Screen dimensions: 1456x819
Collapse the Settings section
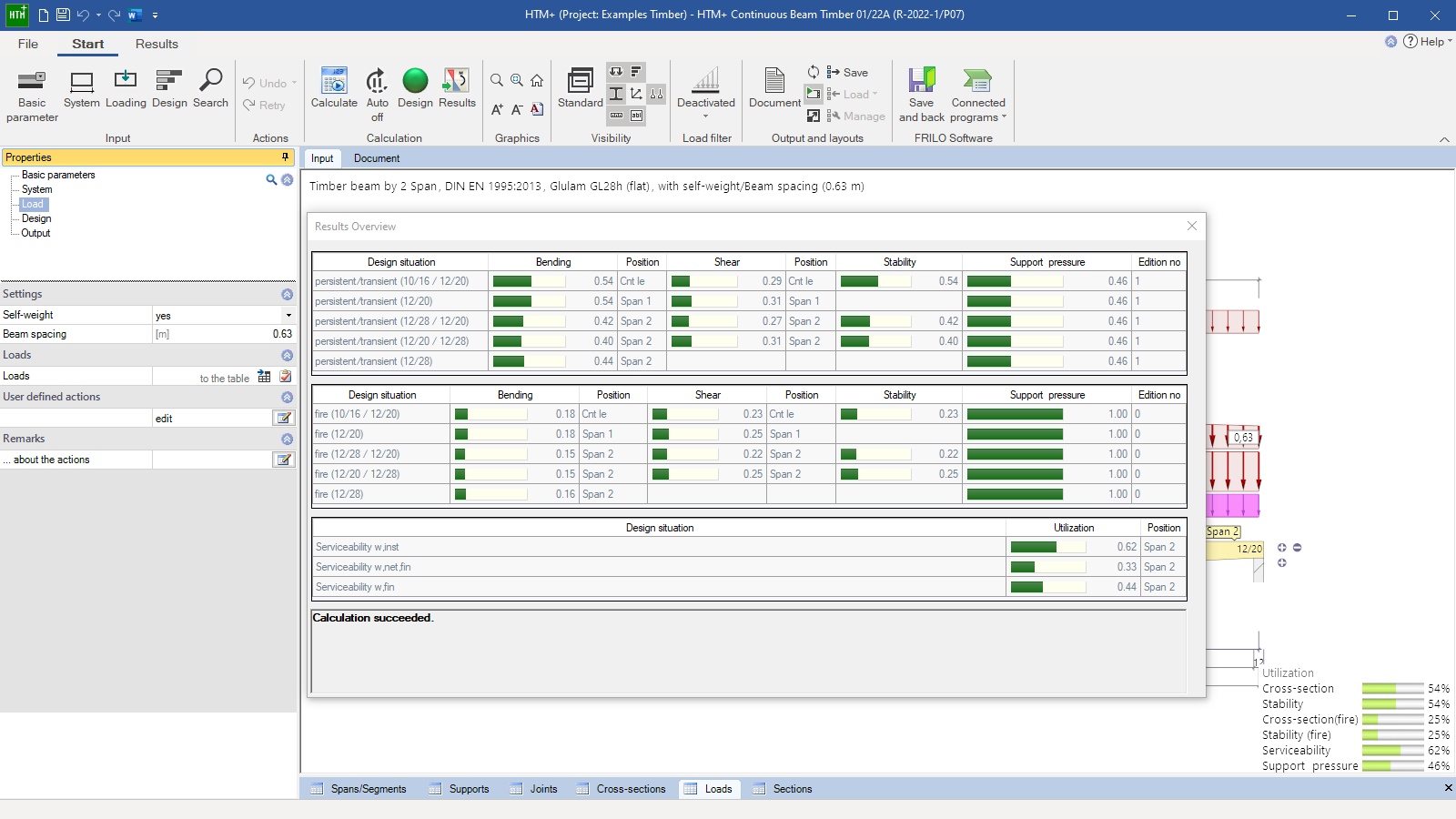[x=287, y=295]
